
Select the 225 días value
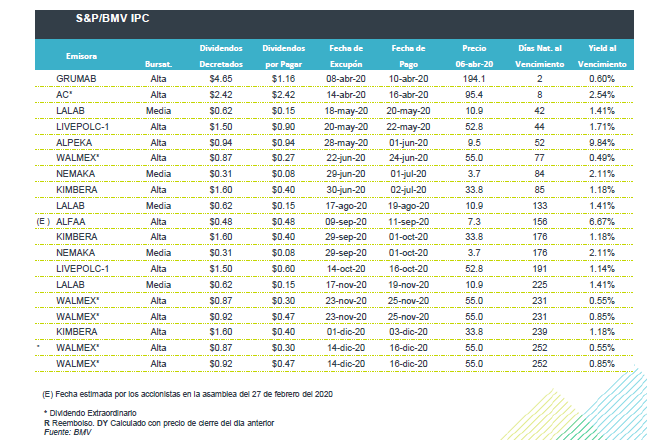(x=539, y=285)
